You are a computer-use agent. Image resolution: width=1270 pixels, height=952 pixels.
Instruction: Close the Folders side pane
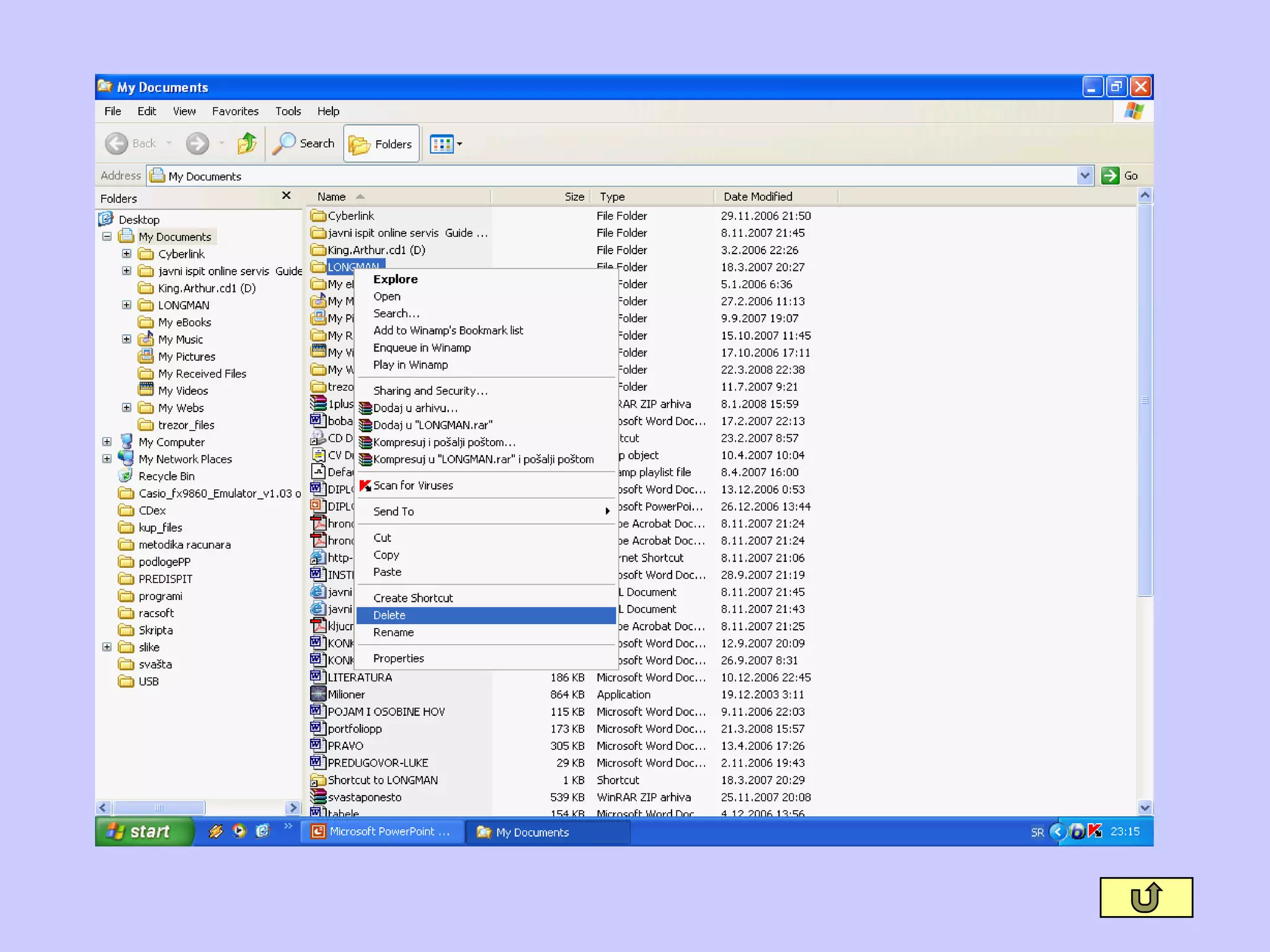pyautogui.click(x=286, y=196)
